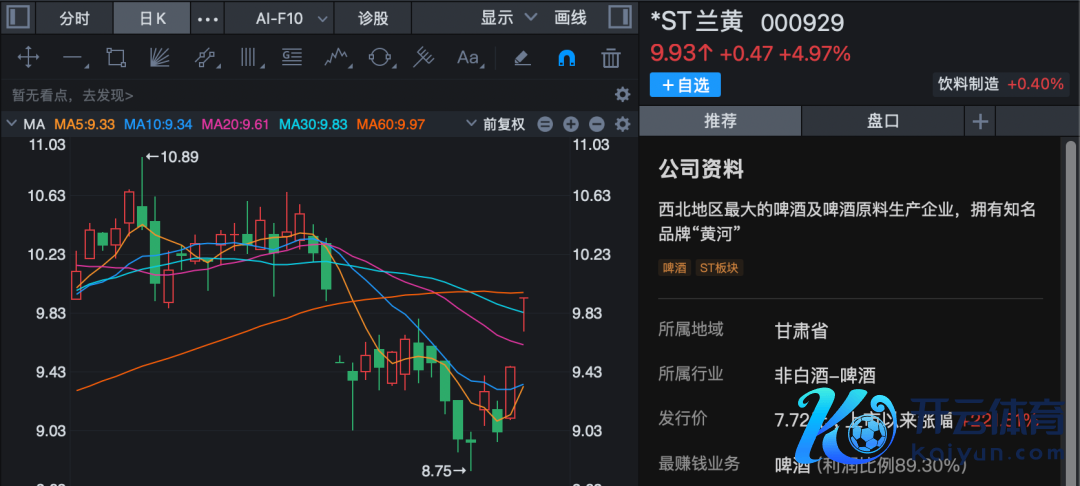1080x486 pixels.
Task: Choose the Aa text annotation tool
Action: tap(468, 58)
